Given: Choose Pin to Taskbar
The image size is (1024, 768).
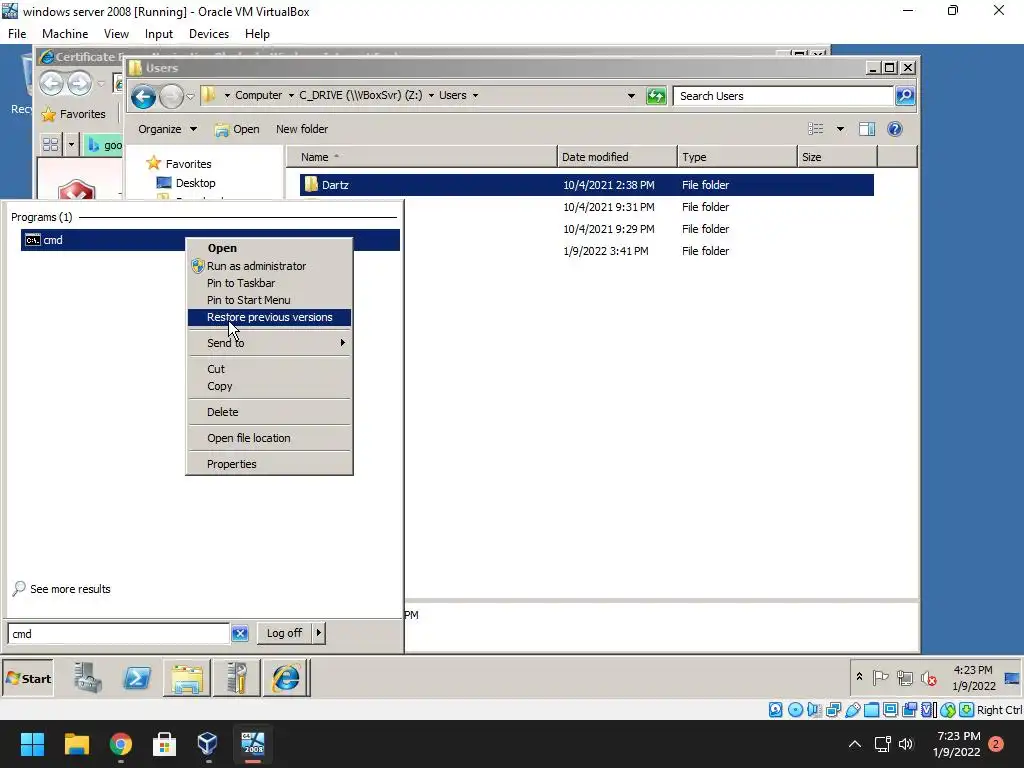Looking at the screenshot, I should (270, 283).
